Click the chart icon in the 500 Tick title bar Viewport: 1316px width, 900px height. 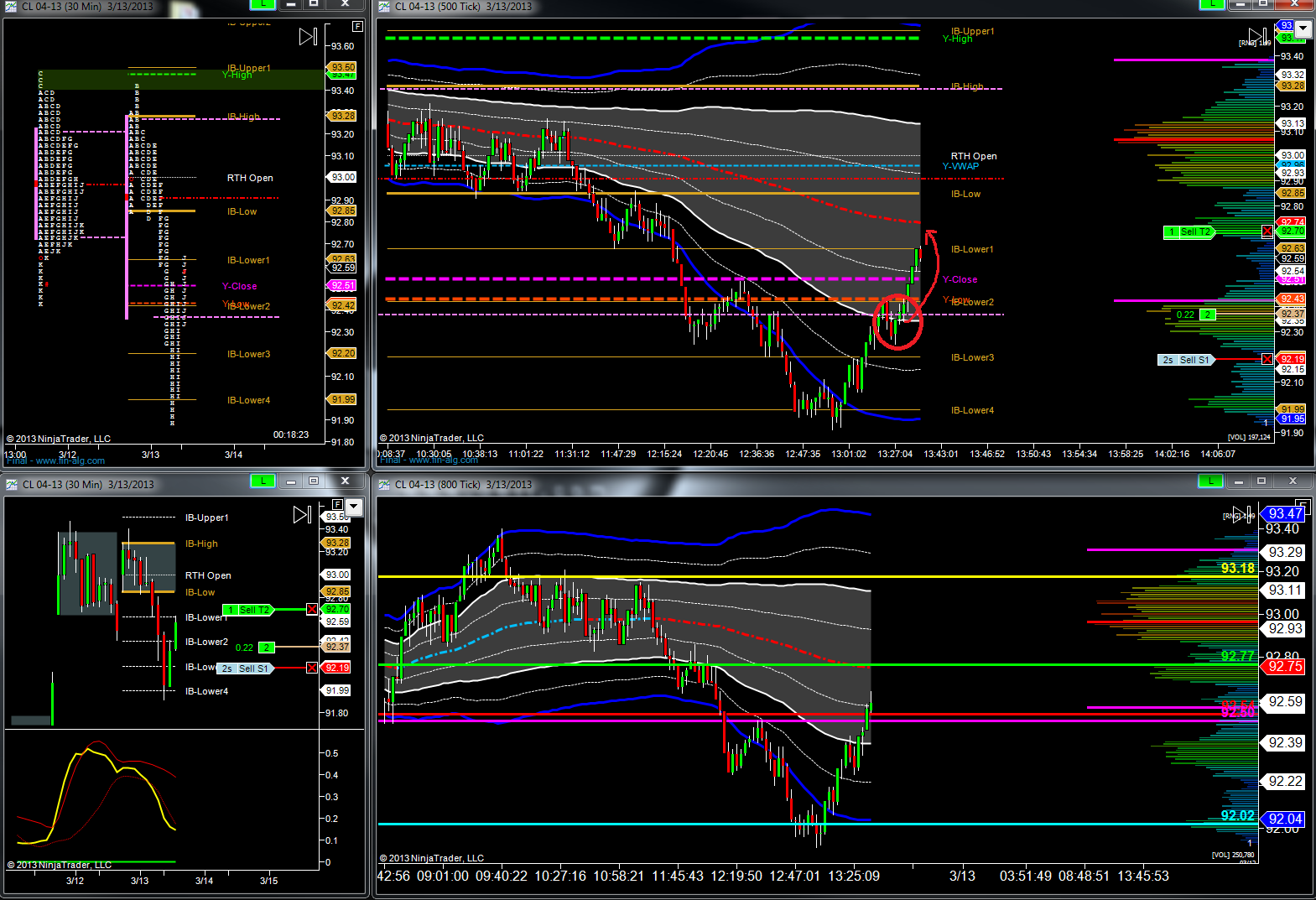pyautogui.click(x=384, y=6)
